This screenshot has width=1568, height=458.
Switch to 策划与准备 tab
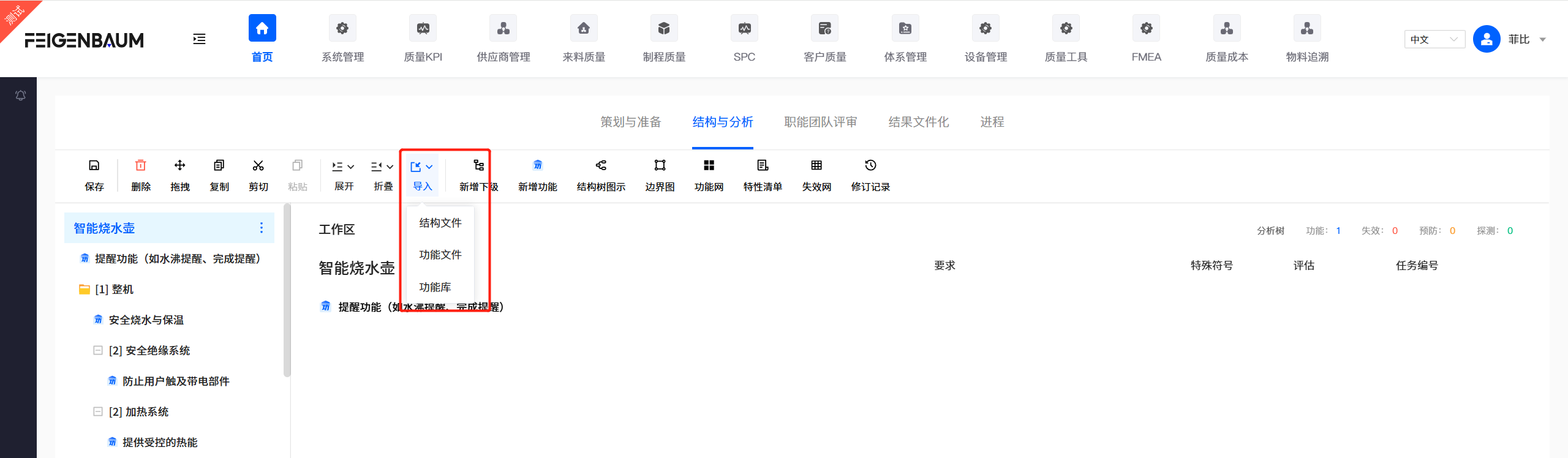(631, 122)
